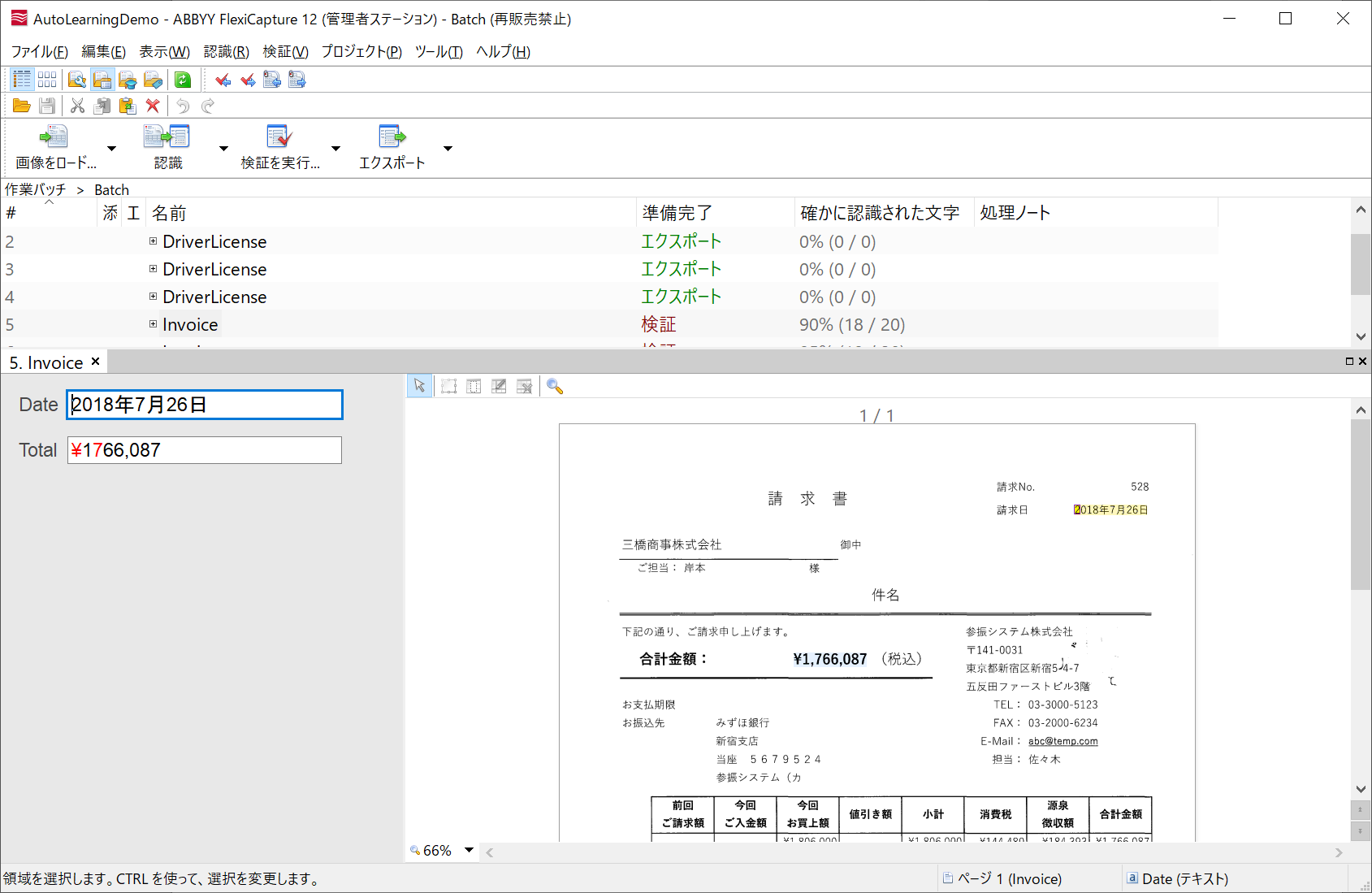Click the 画像をロード button
The image size is (1372, 893).
tap(55, 147)
